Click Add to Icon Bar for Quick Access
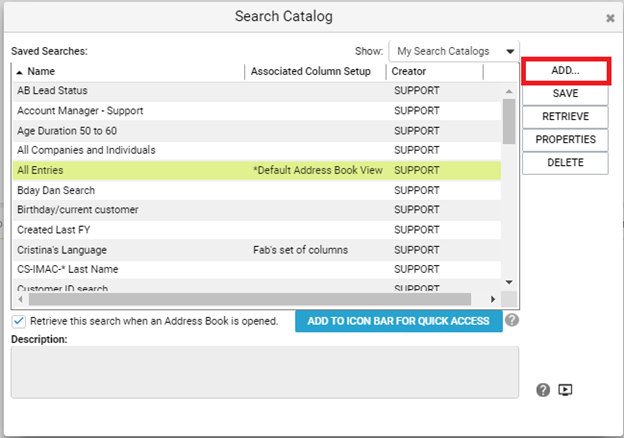The width and height of the screenshot is (624, 438). [398, 321]
